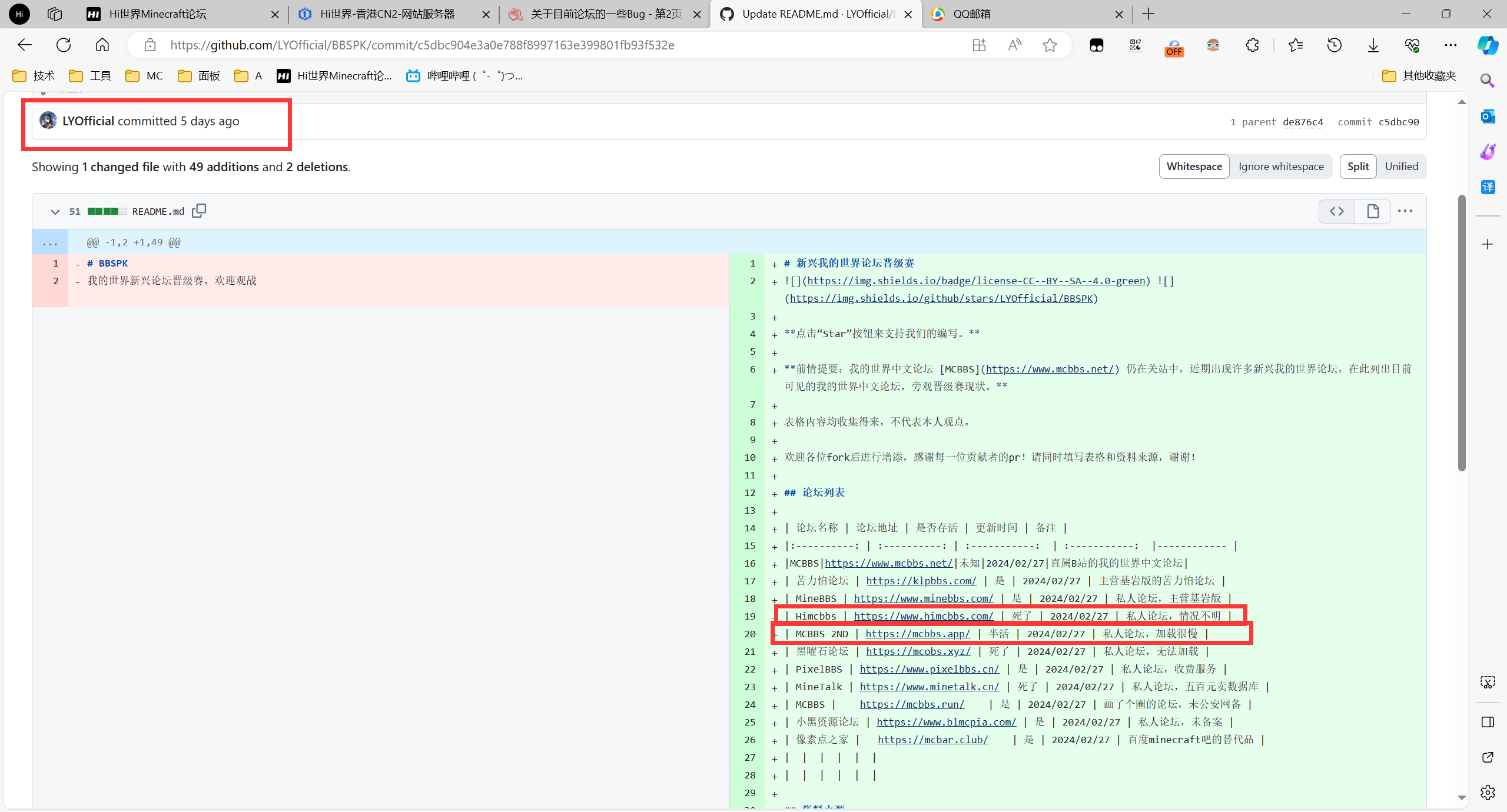This screenshot has width=1507, height=812.
Task: Open the OFF-labeled extension
Action: (x=1174, y=47)
